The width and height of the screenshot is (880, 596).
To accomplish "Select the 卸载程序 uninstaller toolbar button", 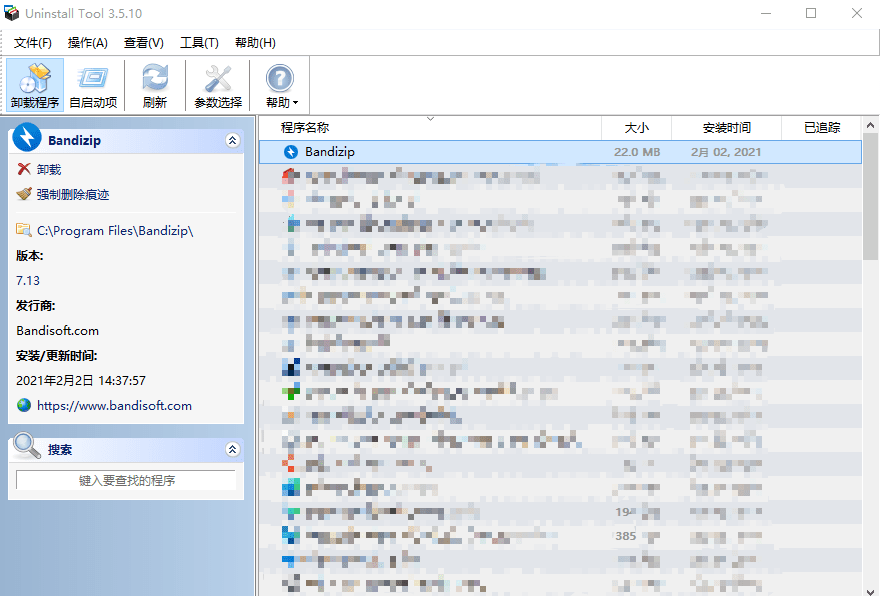I will point(35,85).
